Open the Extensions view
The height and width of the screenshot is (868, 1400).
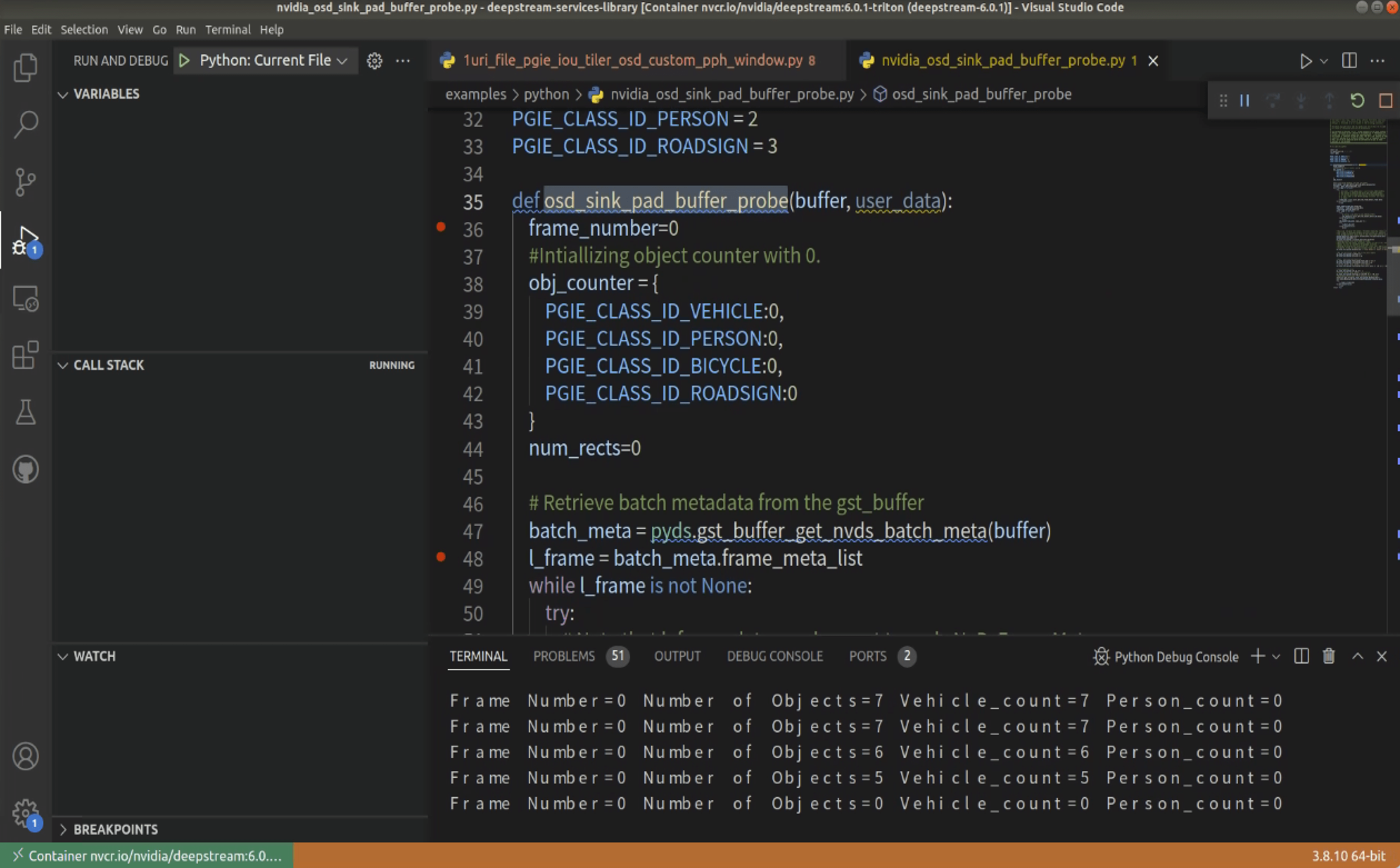[25, 356]
